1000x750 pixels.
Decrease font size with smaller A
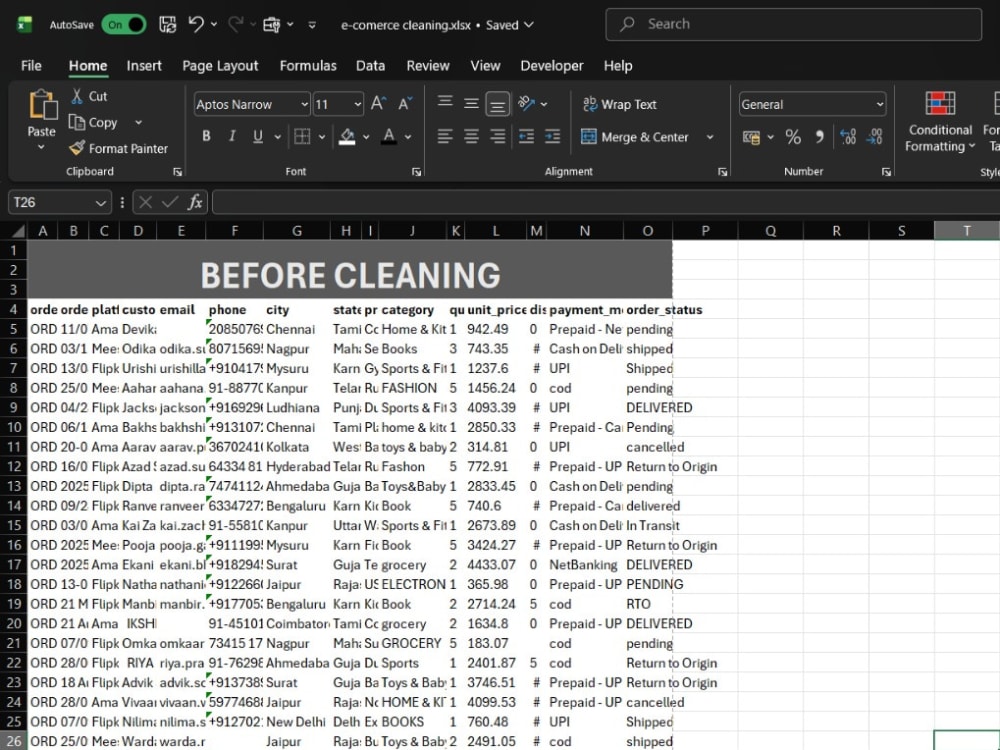[x=406, y=103]
